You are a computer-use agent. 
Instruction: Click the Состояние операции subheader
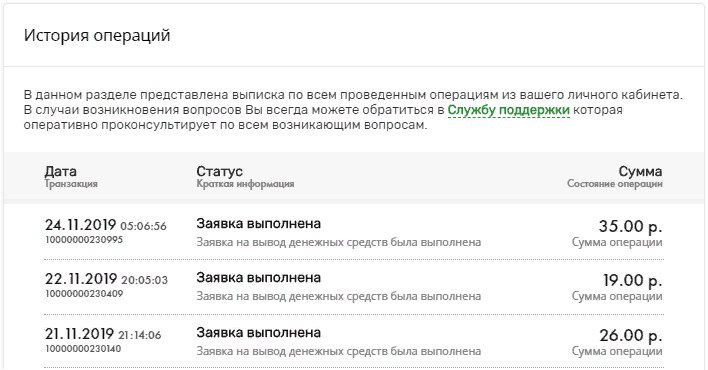click(x=615, y=184)
